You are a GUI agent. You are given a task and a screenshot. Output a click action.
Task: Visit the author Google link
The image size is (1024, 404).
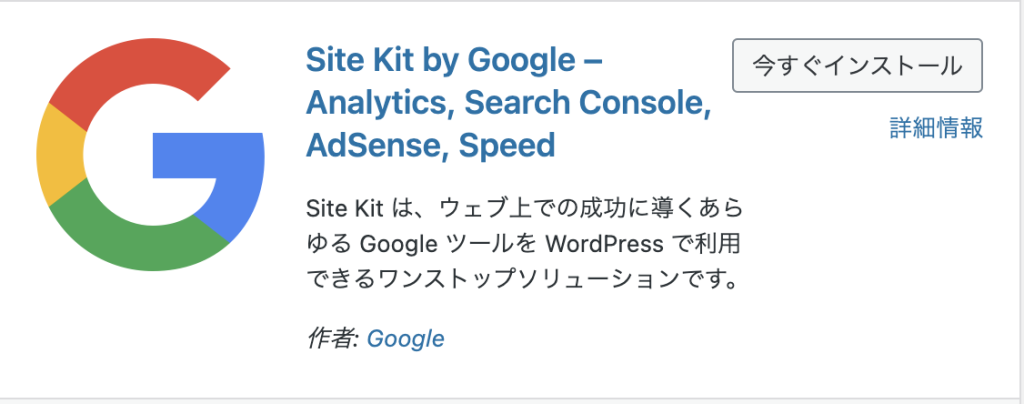(406, 339)
